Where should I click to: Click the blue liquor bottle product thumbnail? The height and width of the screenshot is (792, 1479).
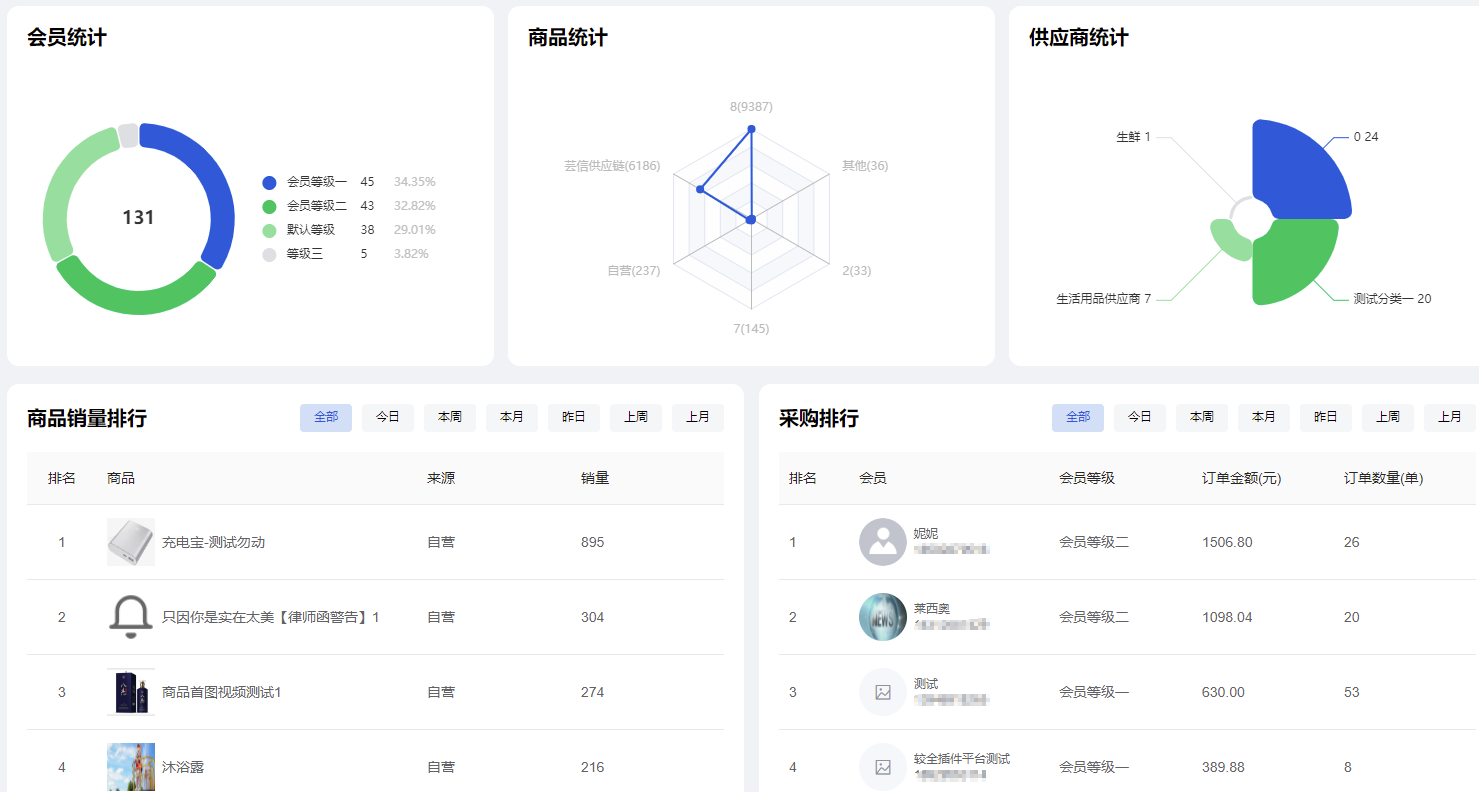pos(131,692)
